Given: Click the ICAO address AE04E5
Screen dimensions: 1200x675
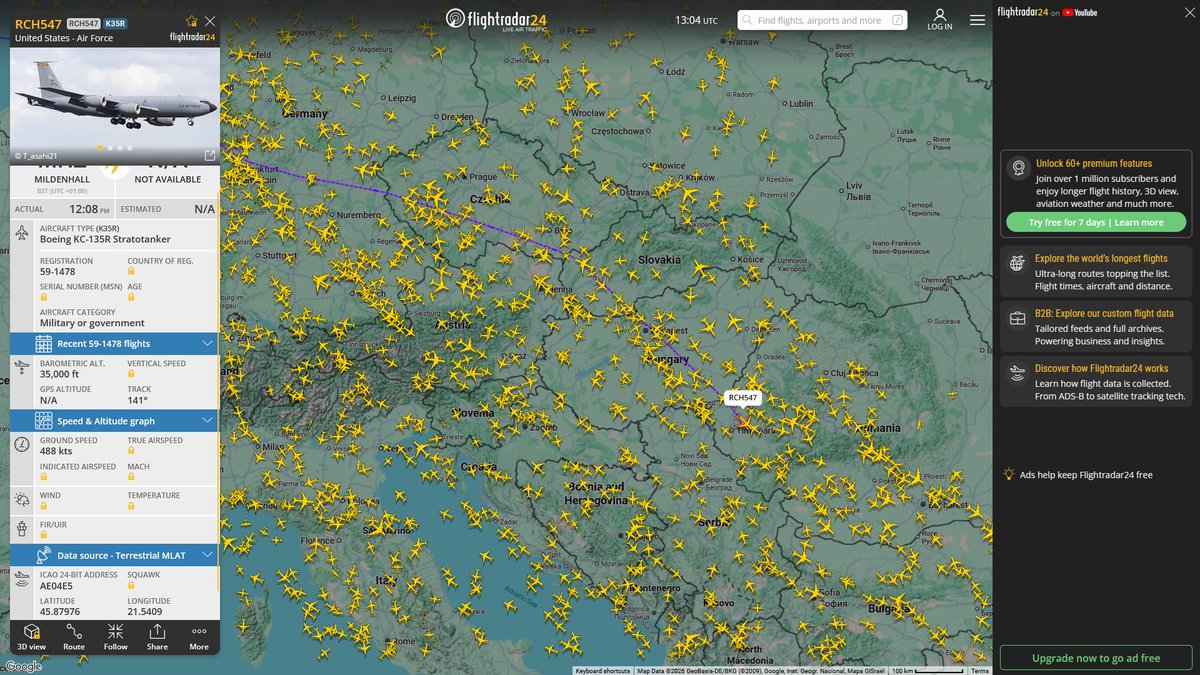Looking at the screenshot, I should [58, 585].
